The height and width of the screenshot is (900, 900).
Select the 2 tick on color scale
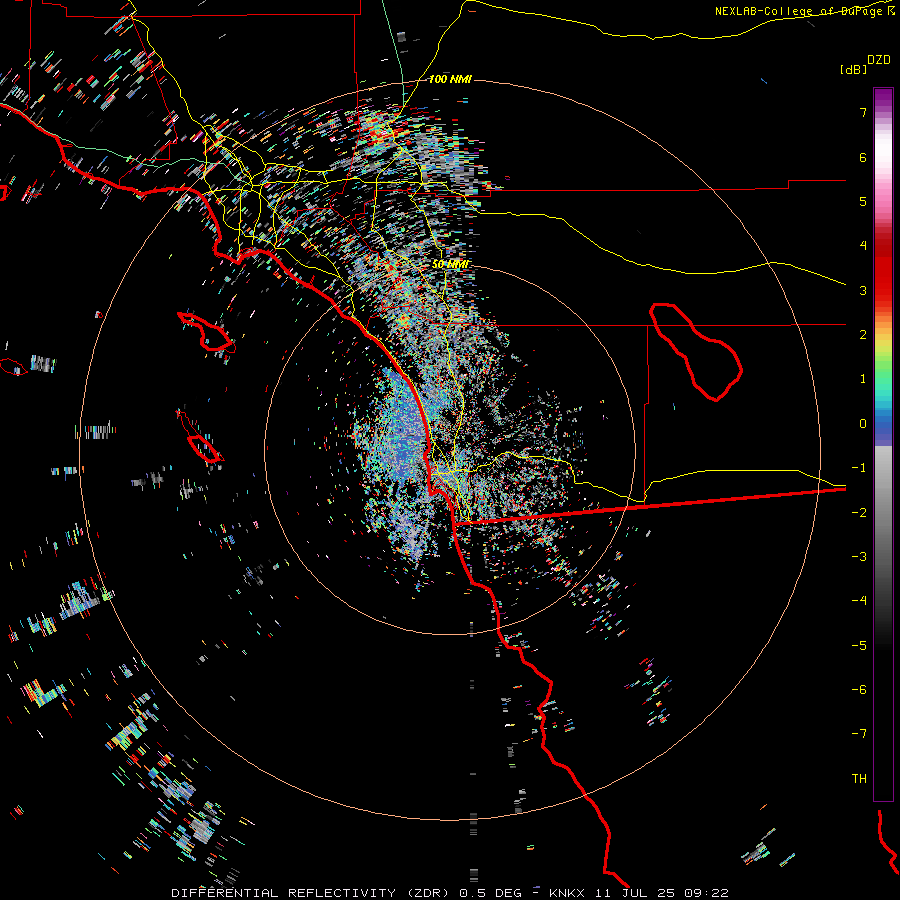(x=863, y=335)
